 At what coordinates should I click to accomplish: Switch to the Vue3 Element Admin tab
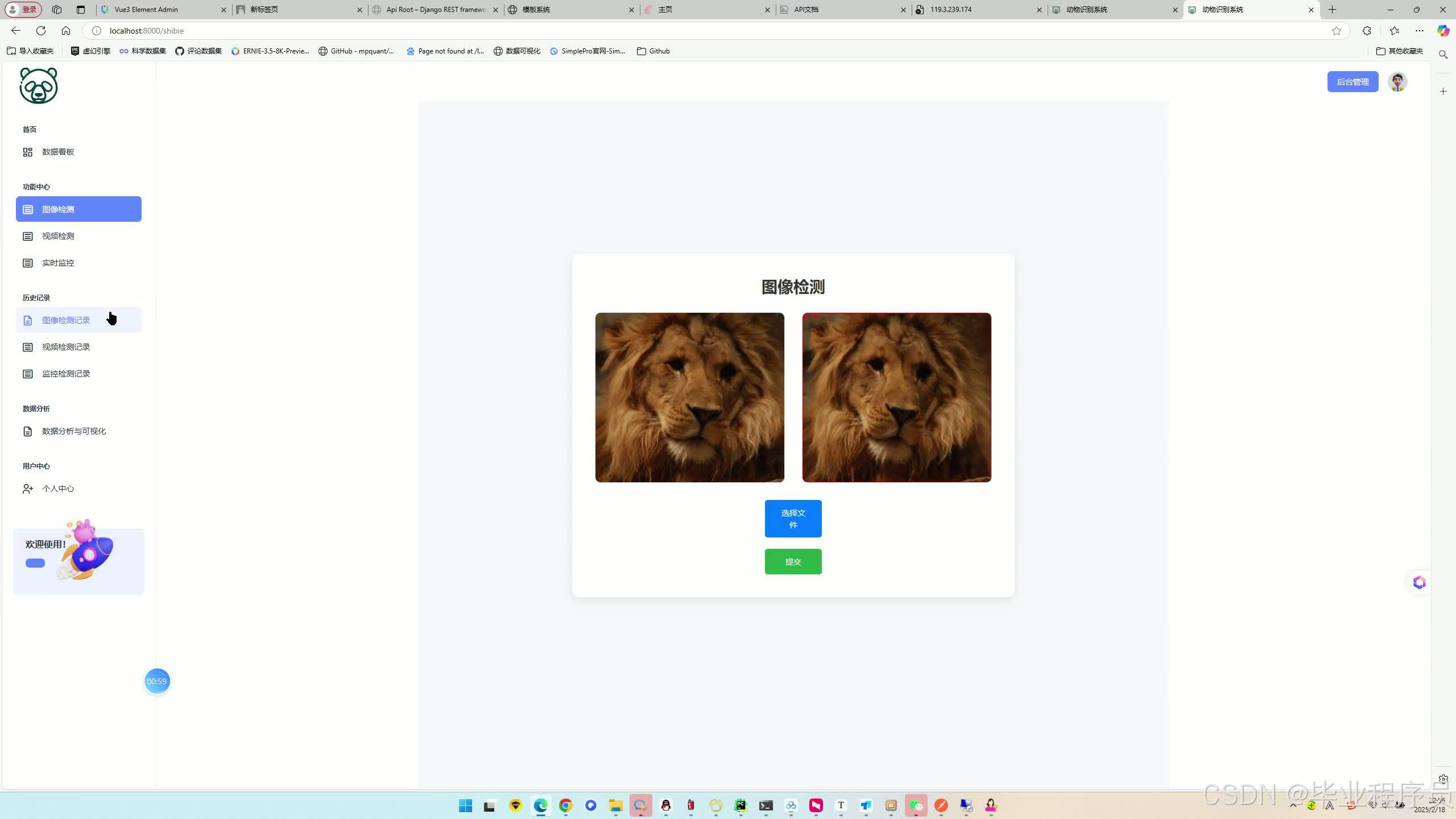click(146, 10)
